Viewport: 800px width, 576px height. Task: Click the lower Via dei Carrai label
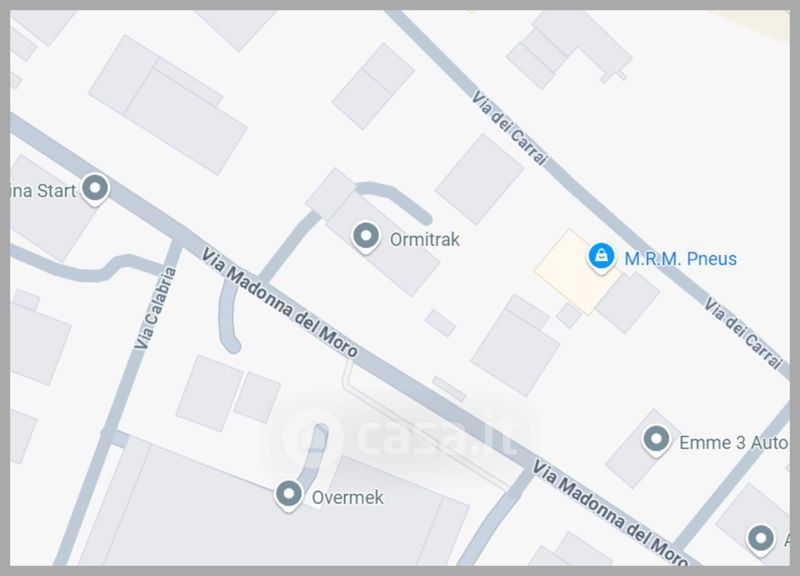tap(743, 334)
